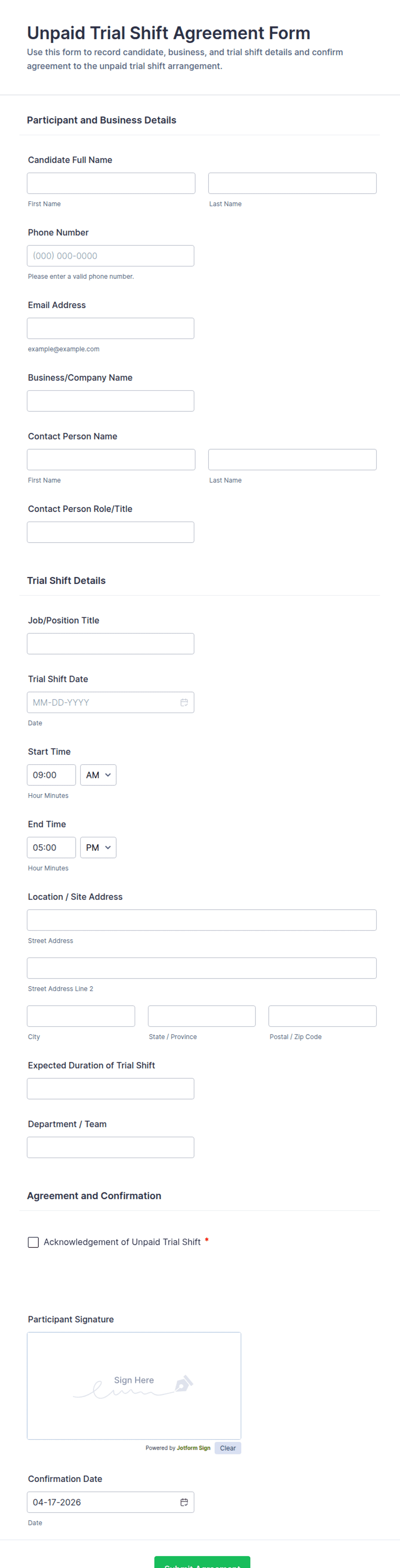Focus the Job/Position Title field
The image size is (400, 1568).
(110, 643)
